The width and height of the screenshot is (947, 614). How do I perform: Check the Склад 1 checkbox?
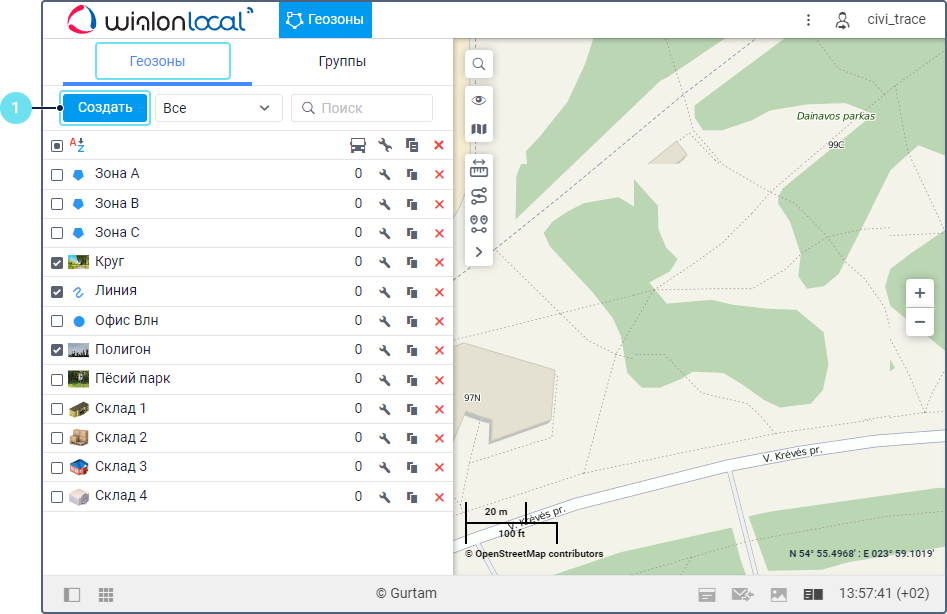coord(57,409)
